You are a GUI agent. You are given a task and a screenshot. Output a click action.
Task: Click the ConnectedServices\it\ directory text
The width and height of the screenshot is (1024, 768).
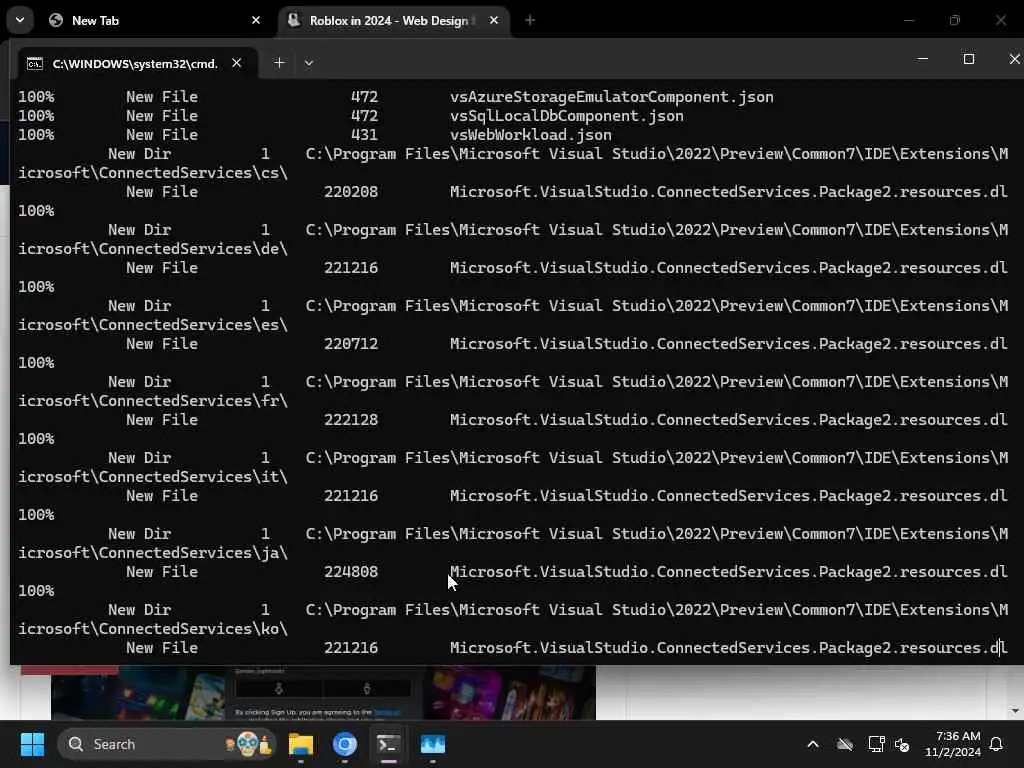pyautogui.click(x=153, y=477)
